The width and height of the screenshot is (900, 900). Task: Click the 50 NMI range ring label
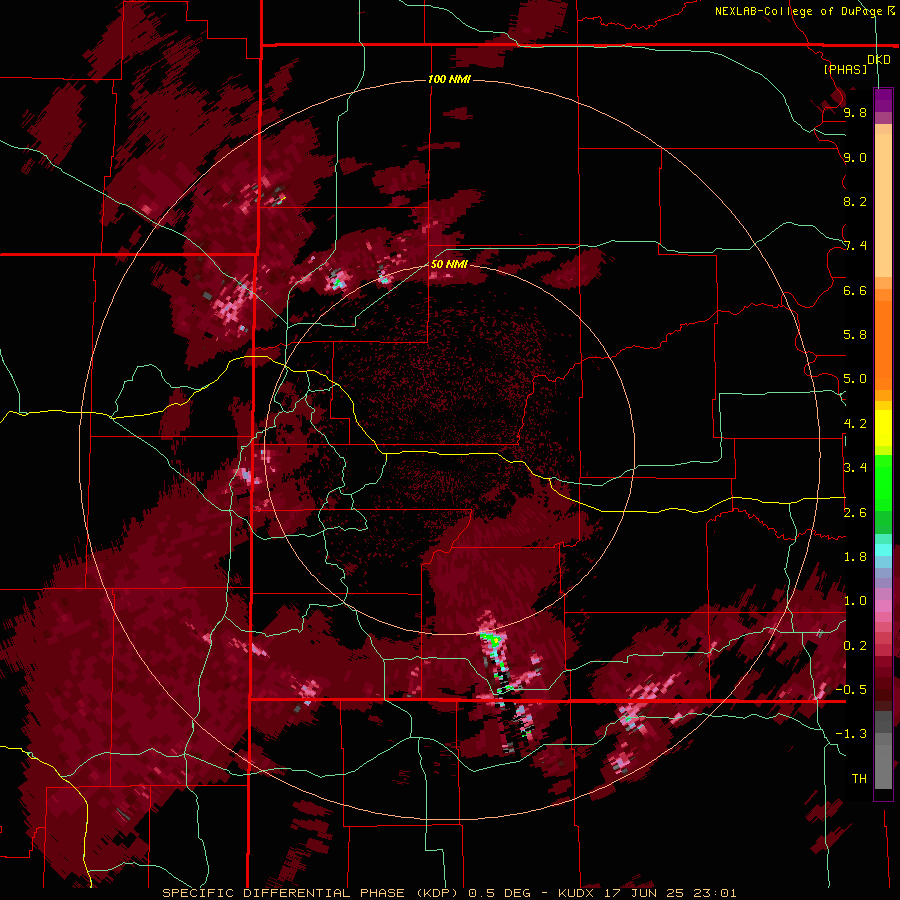coord(449,264)
